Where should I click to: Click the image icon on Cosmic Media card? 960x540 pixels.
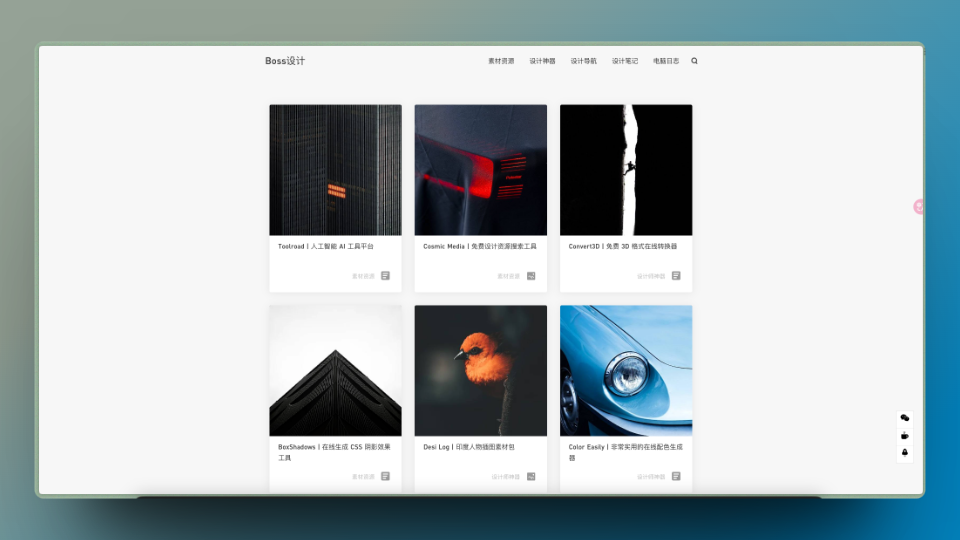(531, 276)
